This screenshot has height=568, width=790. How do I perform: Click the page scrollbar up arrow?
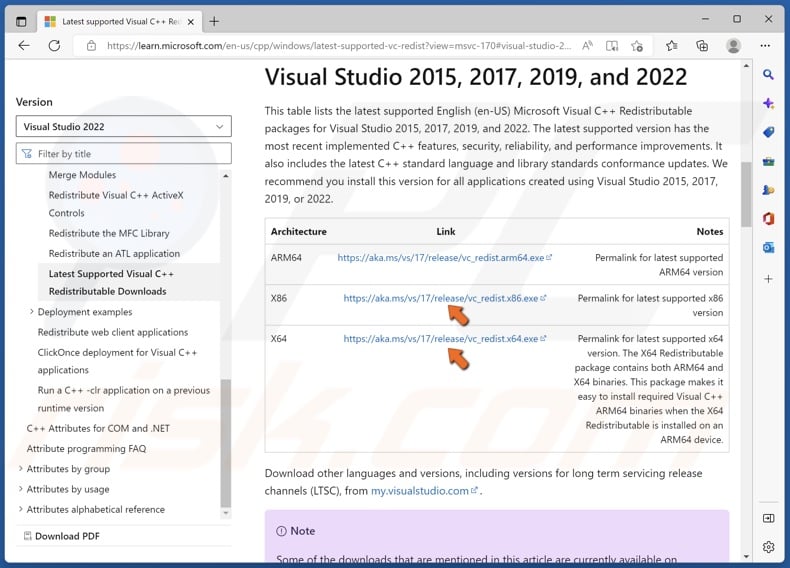coord(746,66)
